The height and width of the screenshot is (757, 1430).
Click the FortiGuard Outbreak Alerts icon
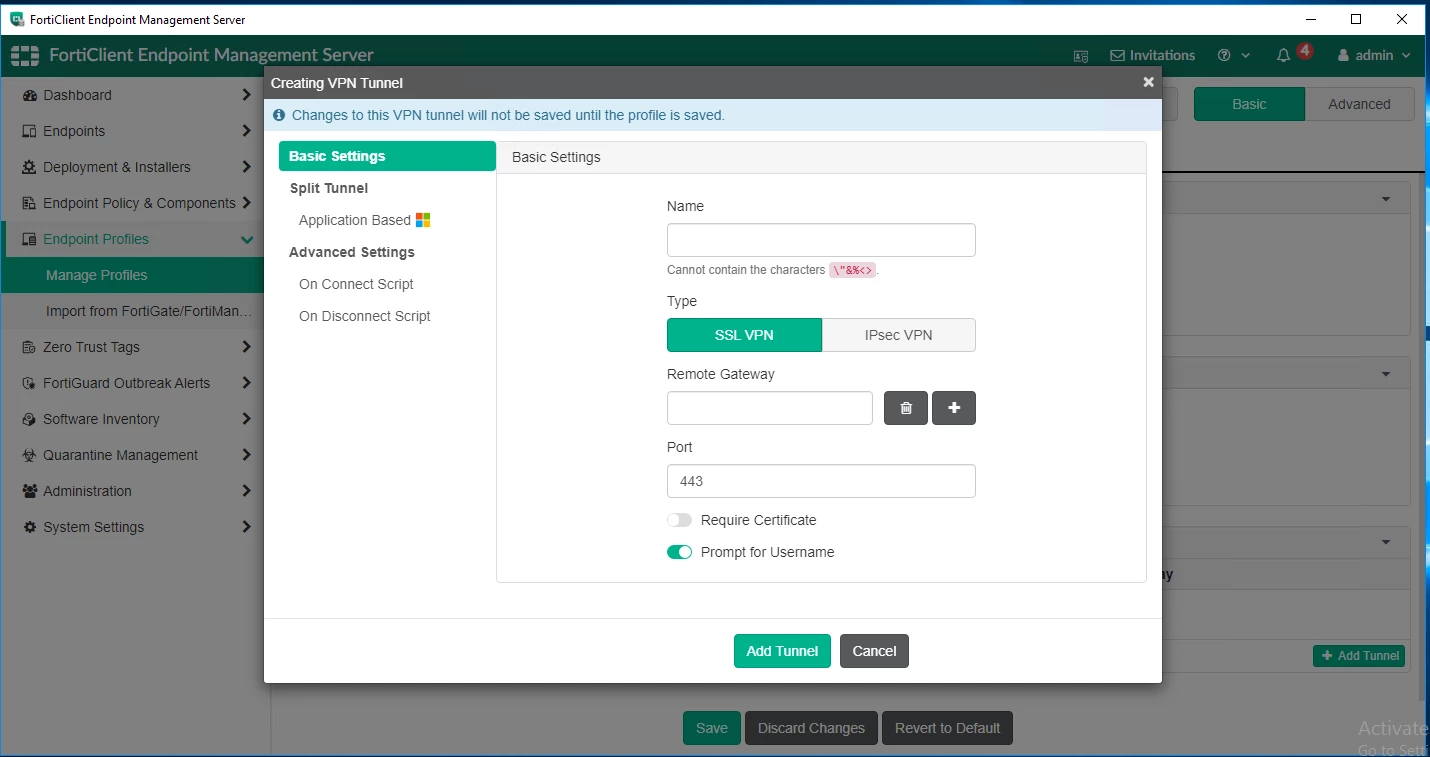click(29, 383)
